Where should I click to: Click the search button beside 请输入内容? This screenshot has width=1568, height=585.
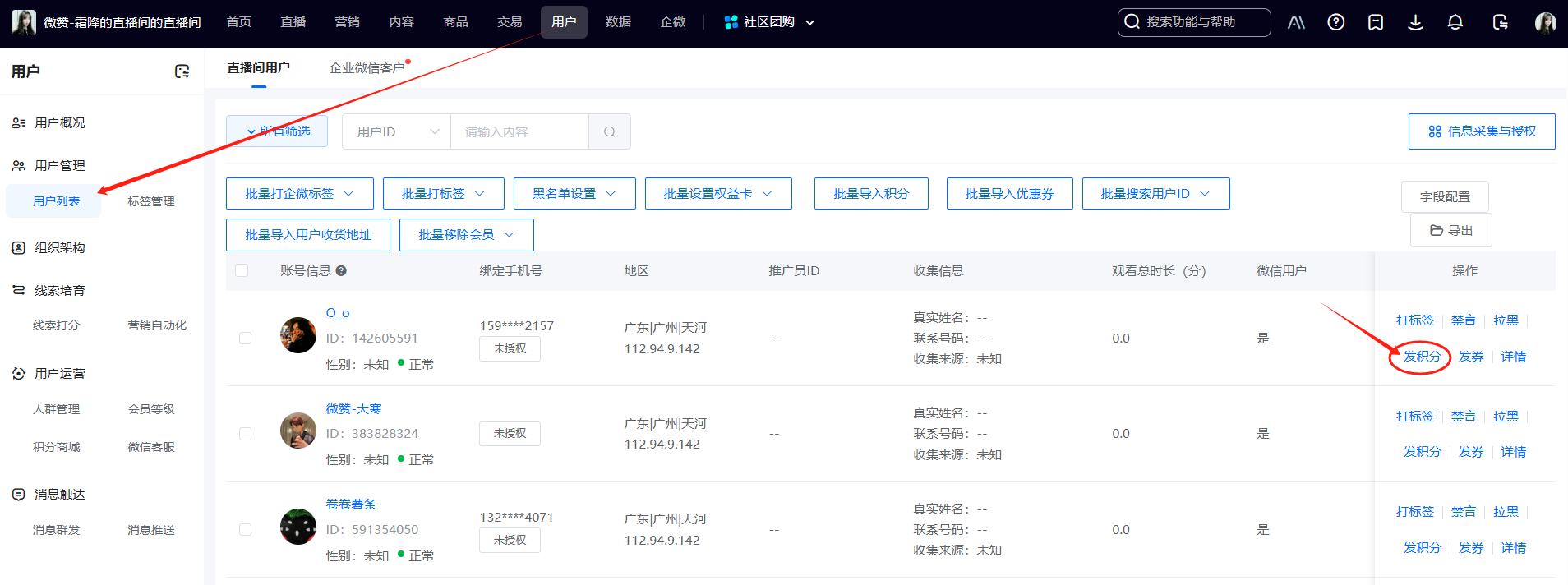point(610,131)
